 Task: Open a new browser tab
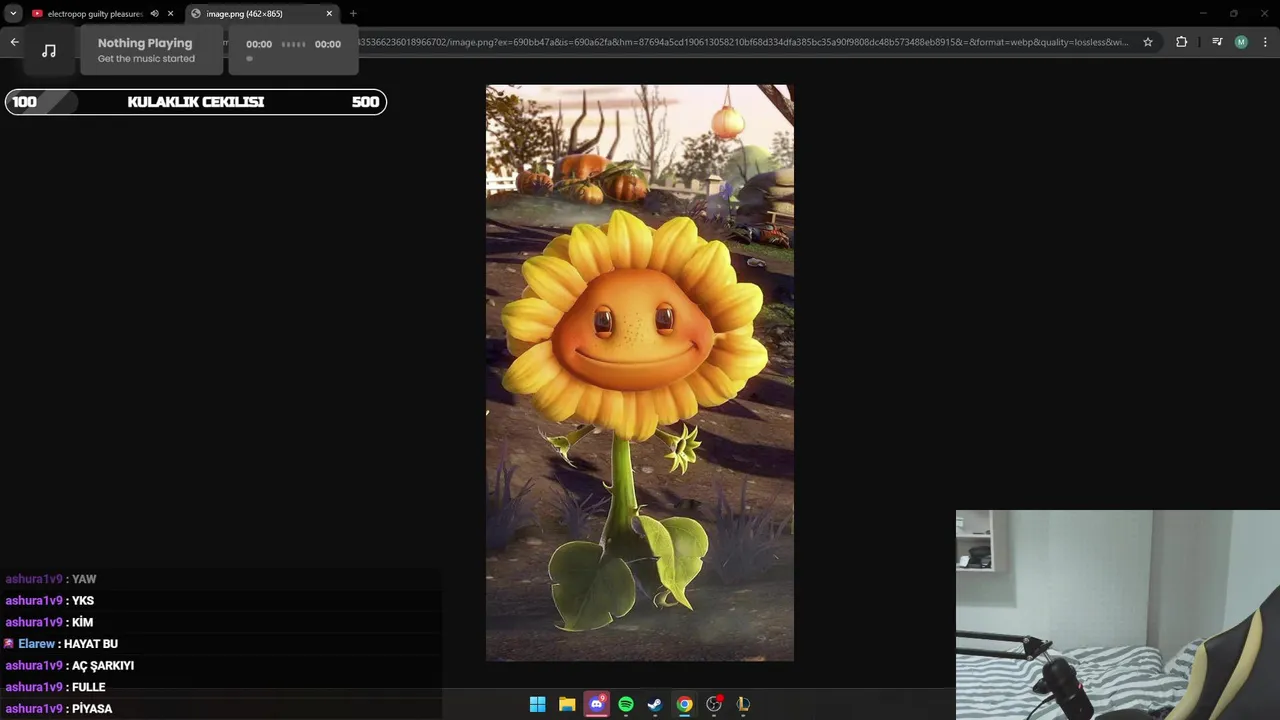click(353, 14)
